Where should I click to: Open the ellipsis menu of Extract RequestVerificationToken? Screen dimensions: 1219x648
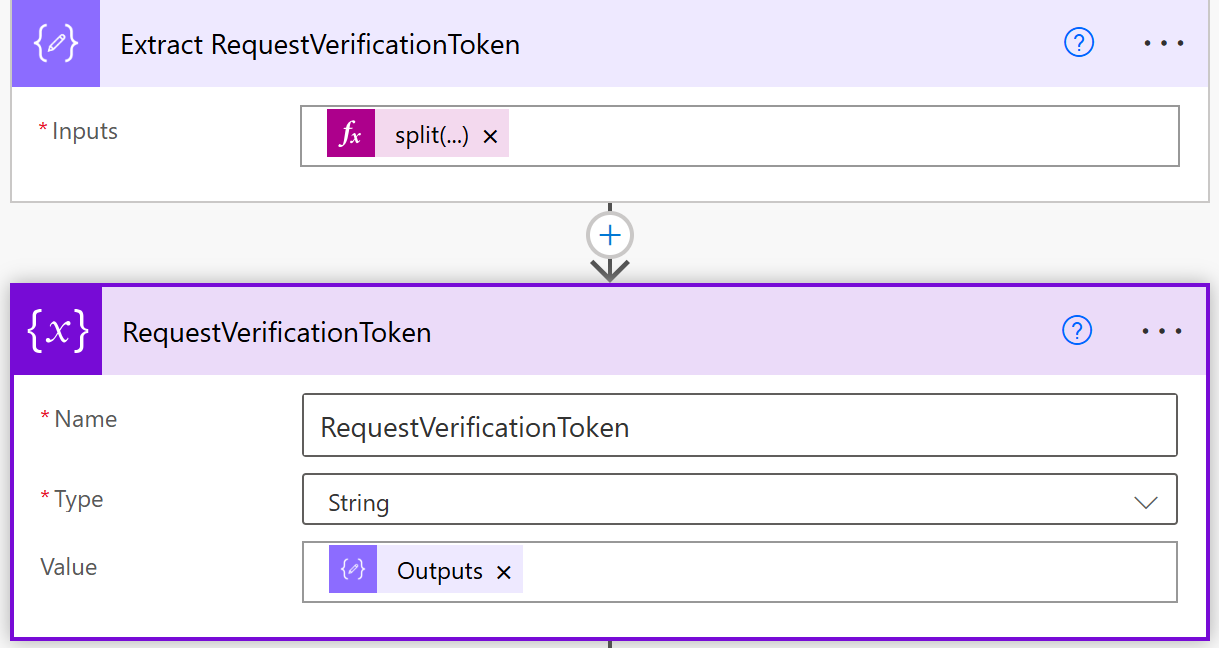pos(1163,43)
